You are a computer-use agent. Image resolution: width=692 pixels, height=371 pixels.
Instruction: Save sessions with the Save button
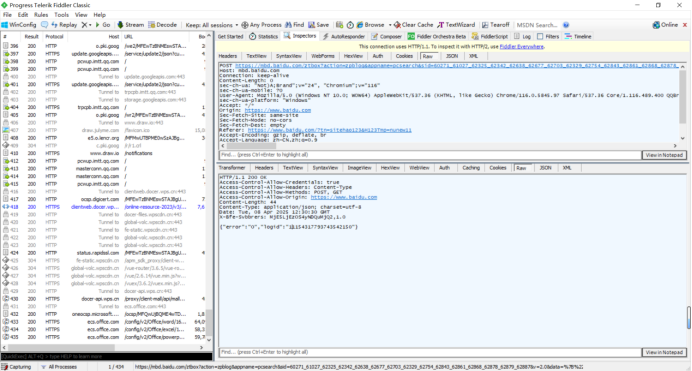pyautogui.click(x=319, y=25)
